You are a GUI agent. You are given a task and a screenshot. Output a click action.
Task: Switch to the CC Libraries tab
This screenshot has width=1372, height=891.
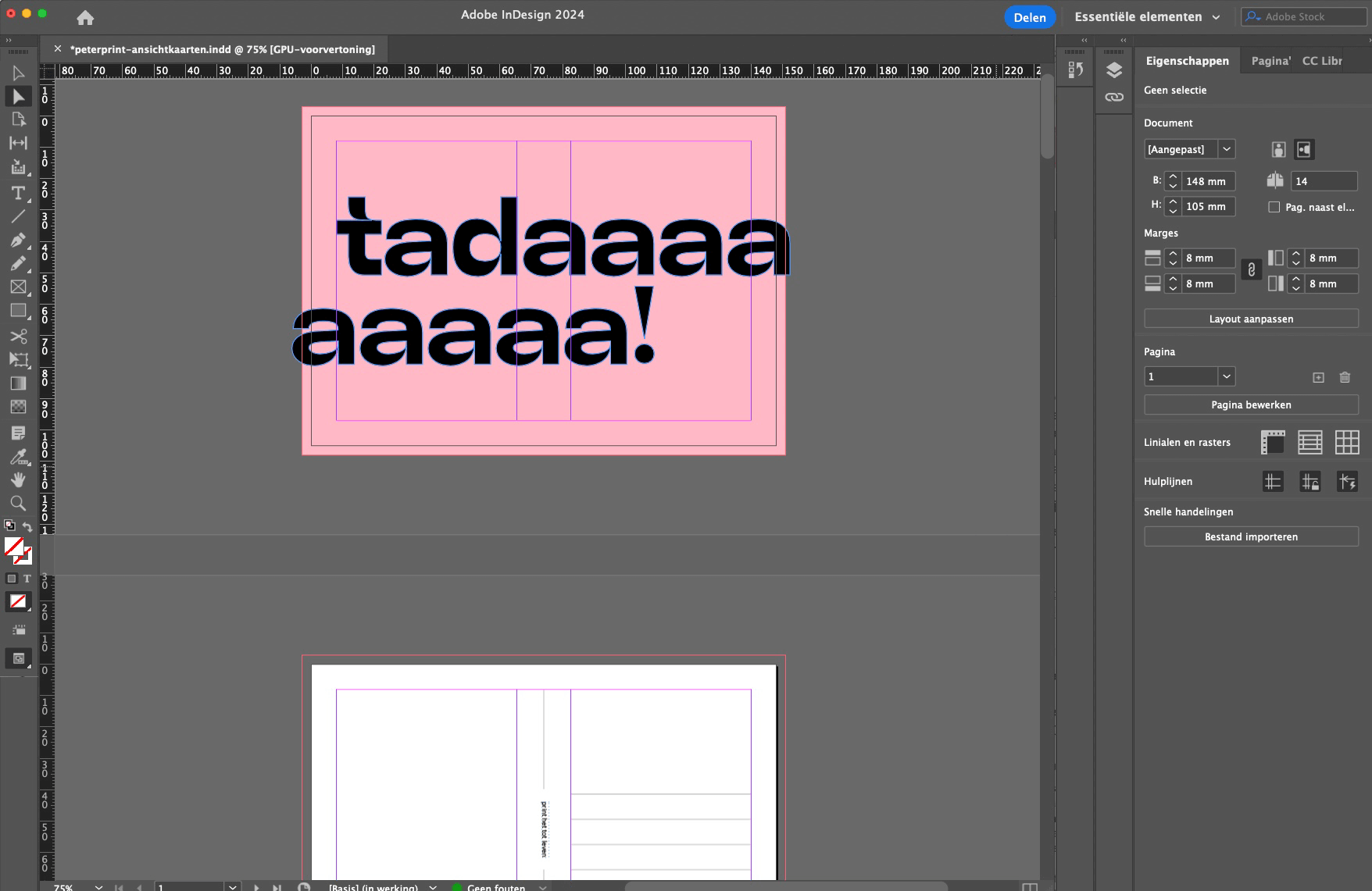1320,60
